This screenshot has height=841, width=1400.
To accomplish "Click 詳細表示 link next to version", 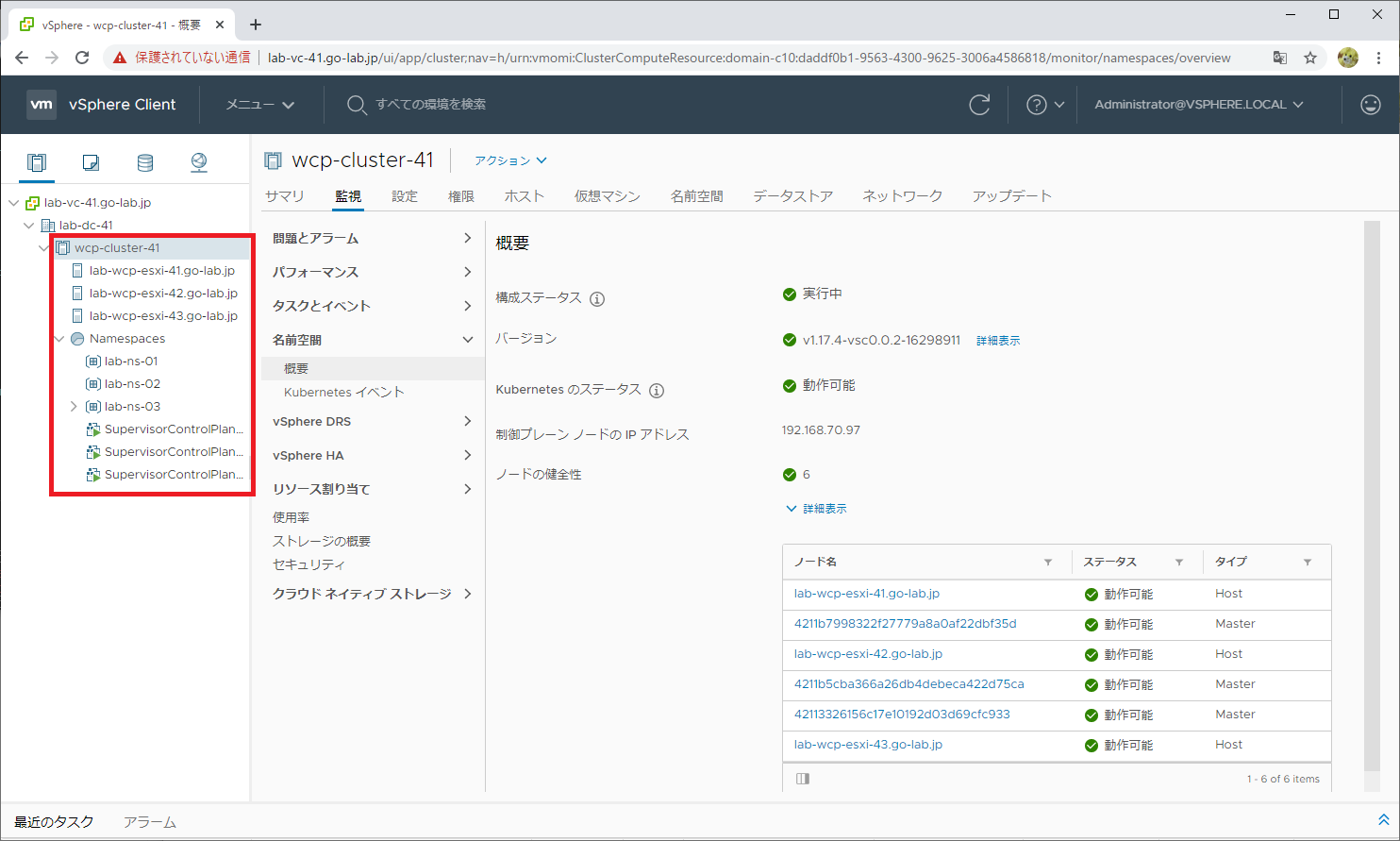I will click(998, 341).
